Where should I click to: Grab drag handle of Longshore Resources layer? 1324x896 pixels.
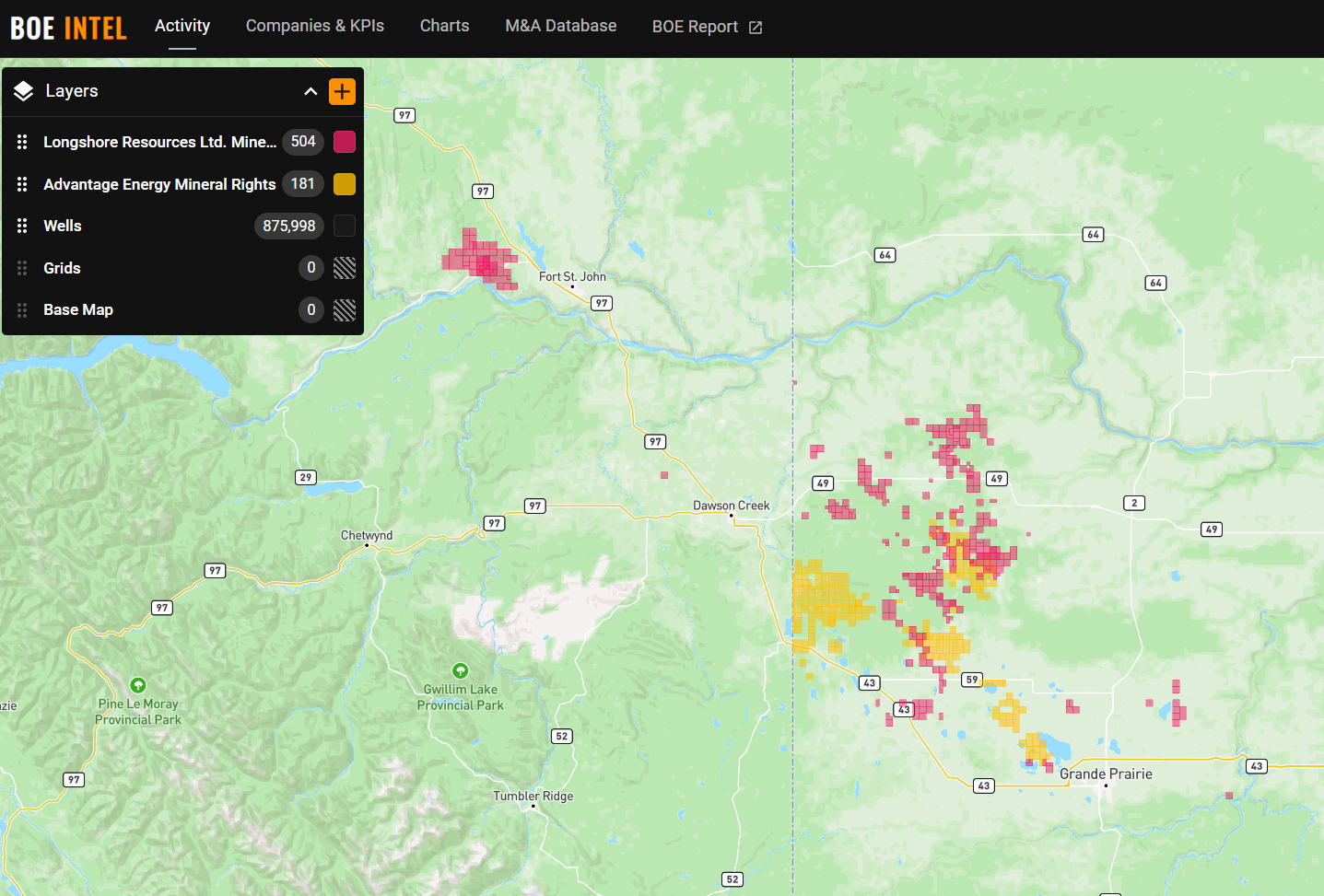point(22,142)
